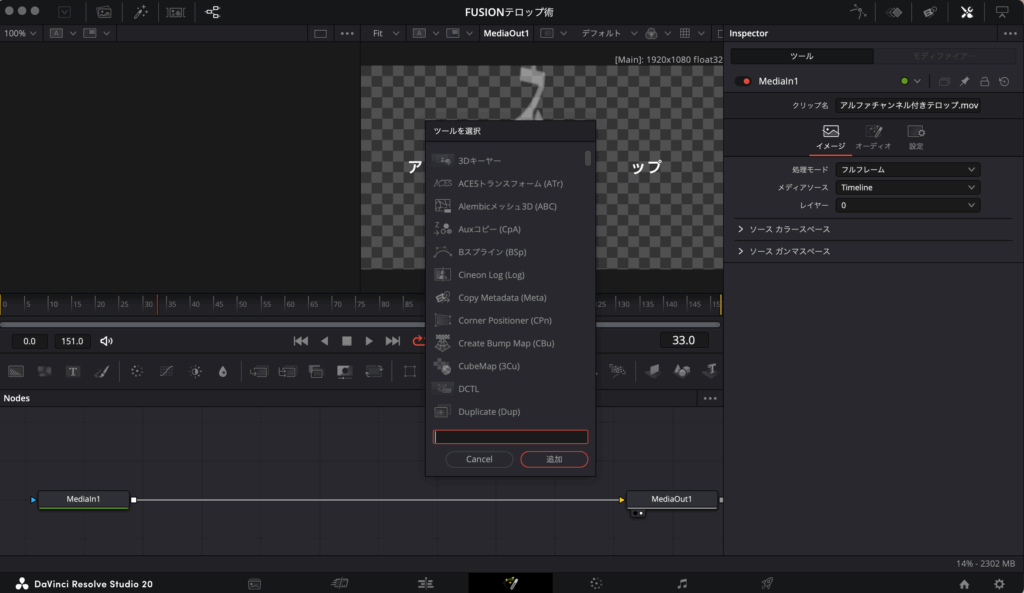The height and width of the screenshot is (593, 1024).
Task: Open the Fusion page in bottom bar
Action: (x=511, y=583)
